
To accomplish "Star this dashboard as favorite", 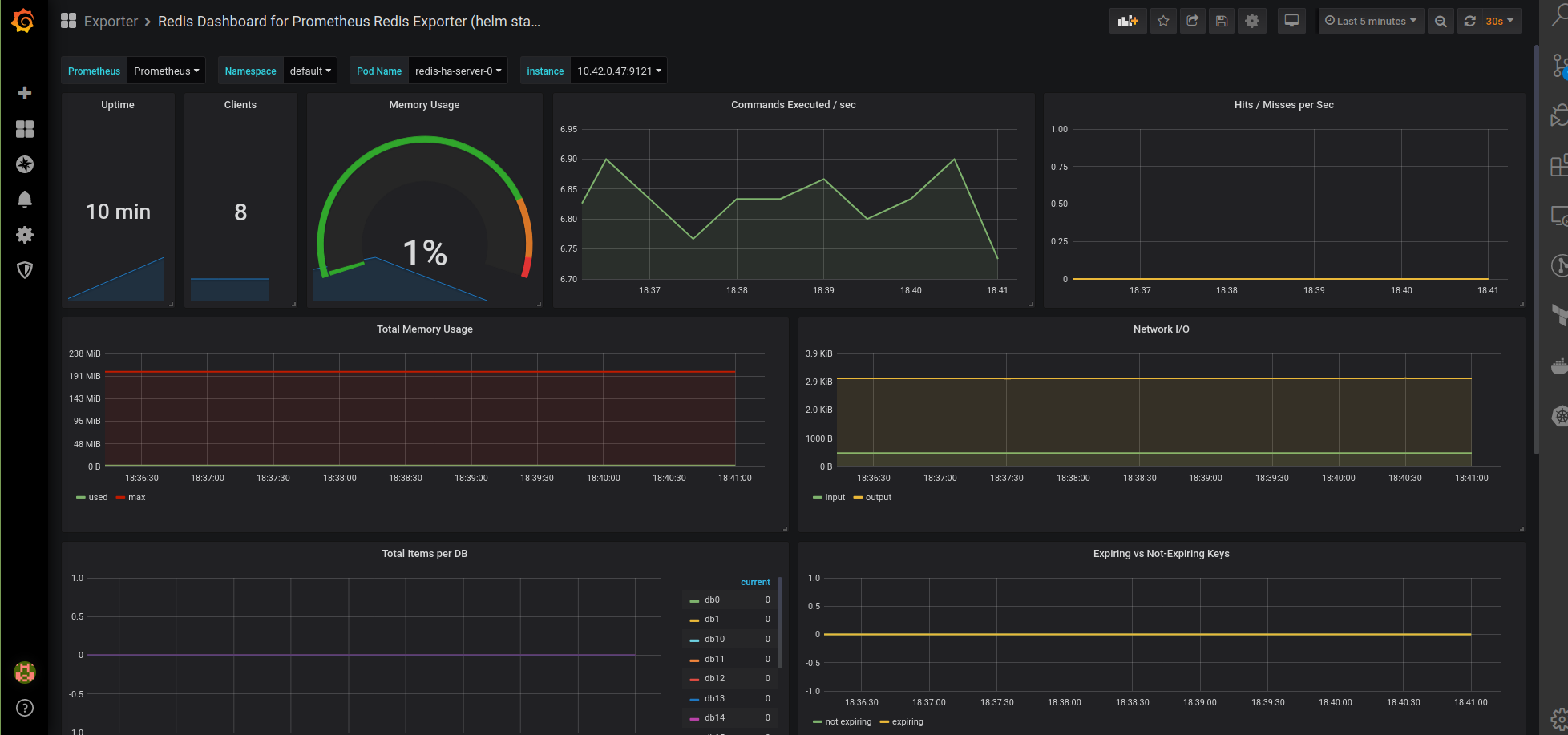I will pyautogui.click(x=1163, y=22).
